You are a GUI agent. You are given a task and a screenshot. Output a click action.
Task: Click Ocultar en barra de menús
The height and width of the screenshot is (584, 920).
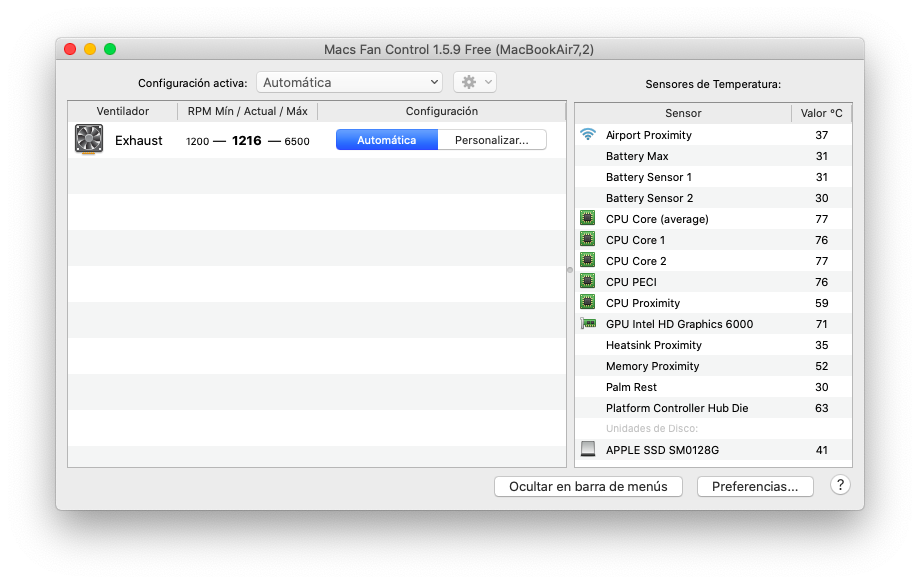[x=588, y=487]
